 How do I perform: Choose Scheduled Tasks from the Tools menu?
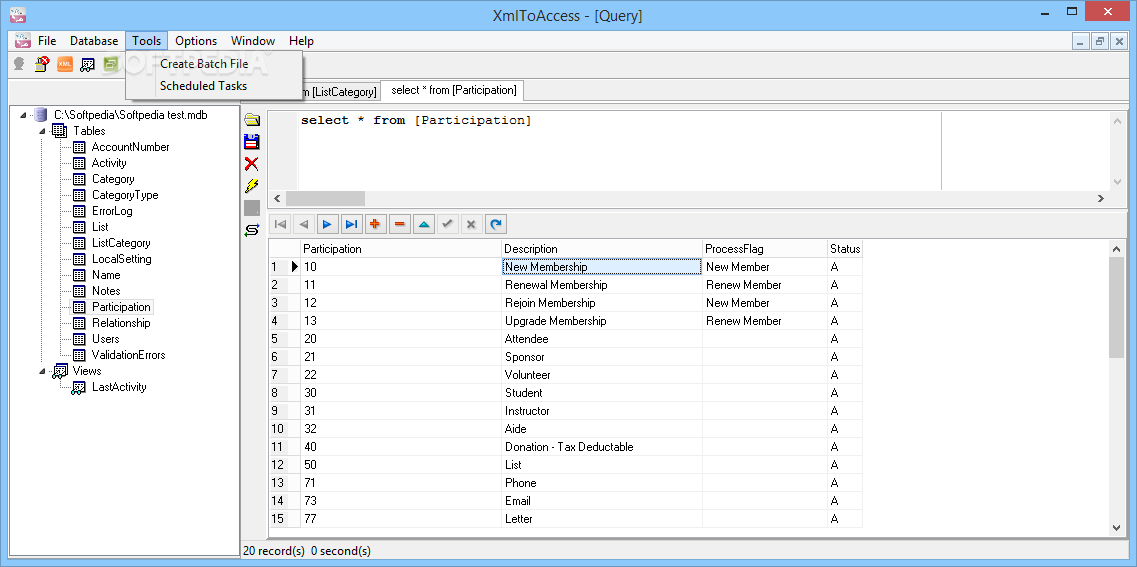pyautogui.click(x=214, y=86)
